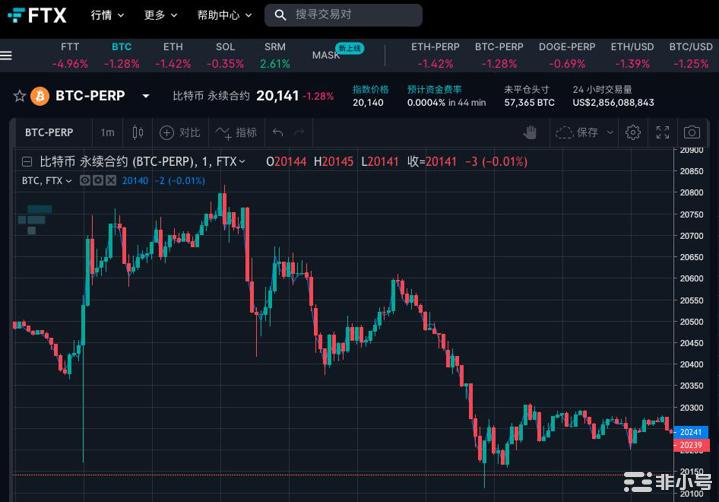719x502 pixels.
Task: Click the FTX logo
Action: coord(38,15)
